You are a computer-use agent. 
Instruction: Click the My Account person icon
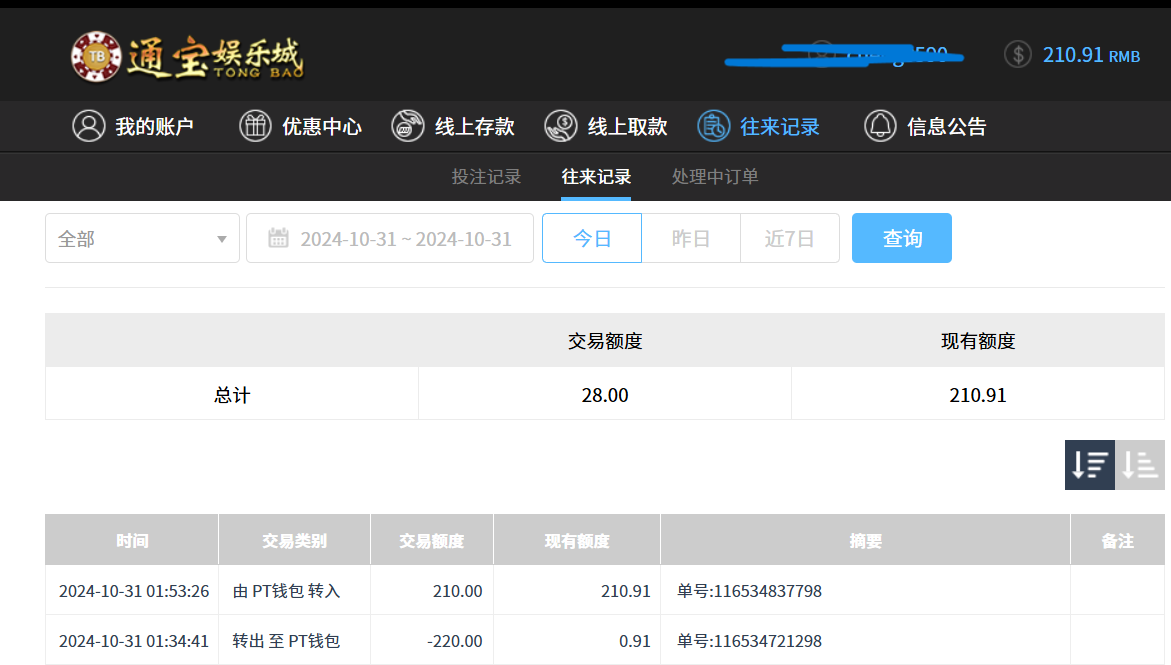tap(88, 127)
